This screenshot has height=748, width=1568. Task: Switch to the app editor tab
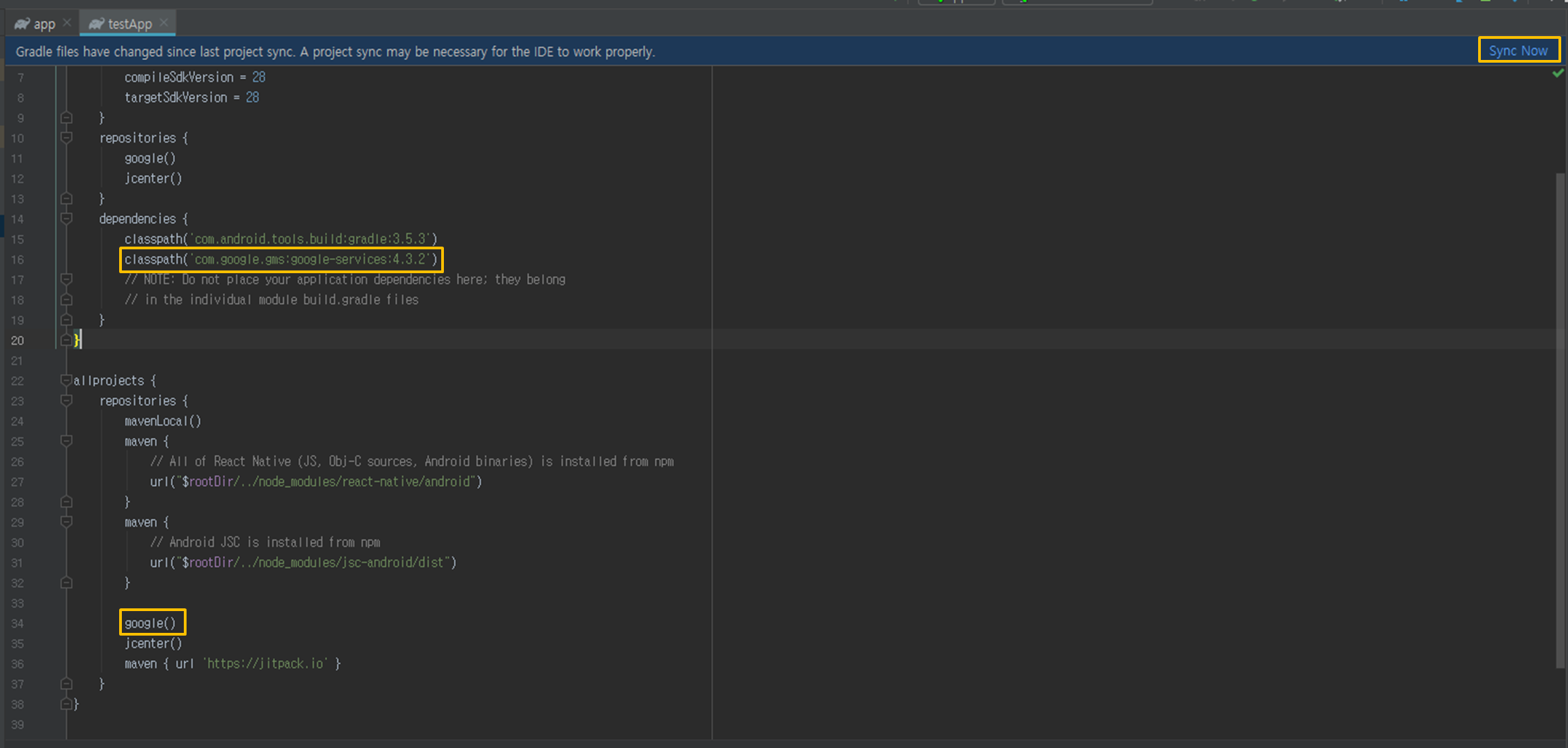(44, 24)
